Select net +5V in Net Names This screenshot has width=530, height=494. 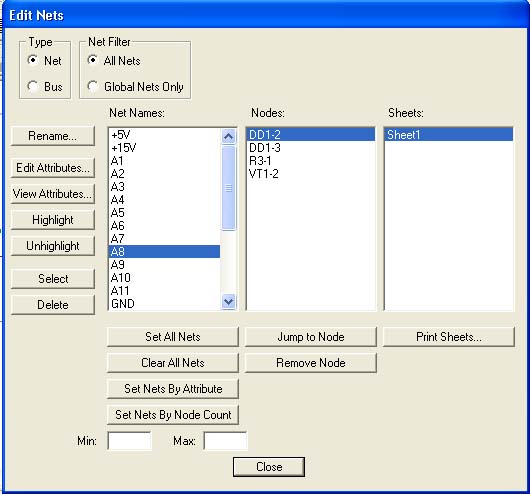[x=164, y=135]
